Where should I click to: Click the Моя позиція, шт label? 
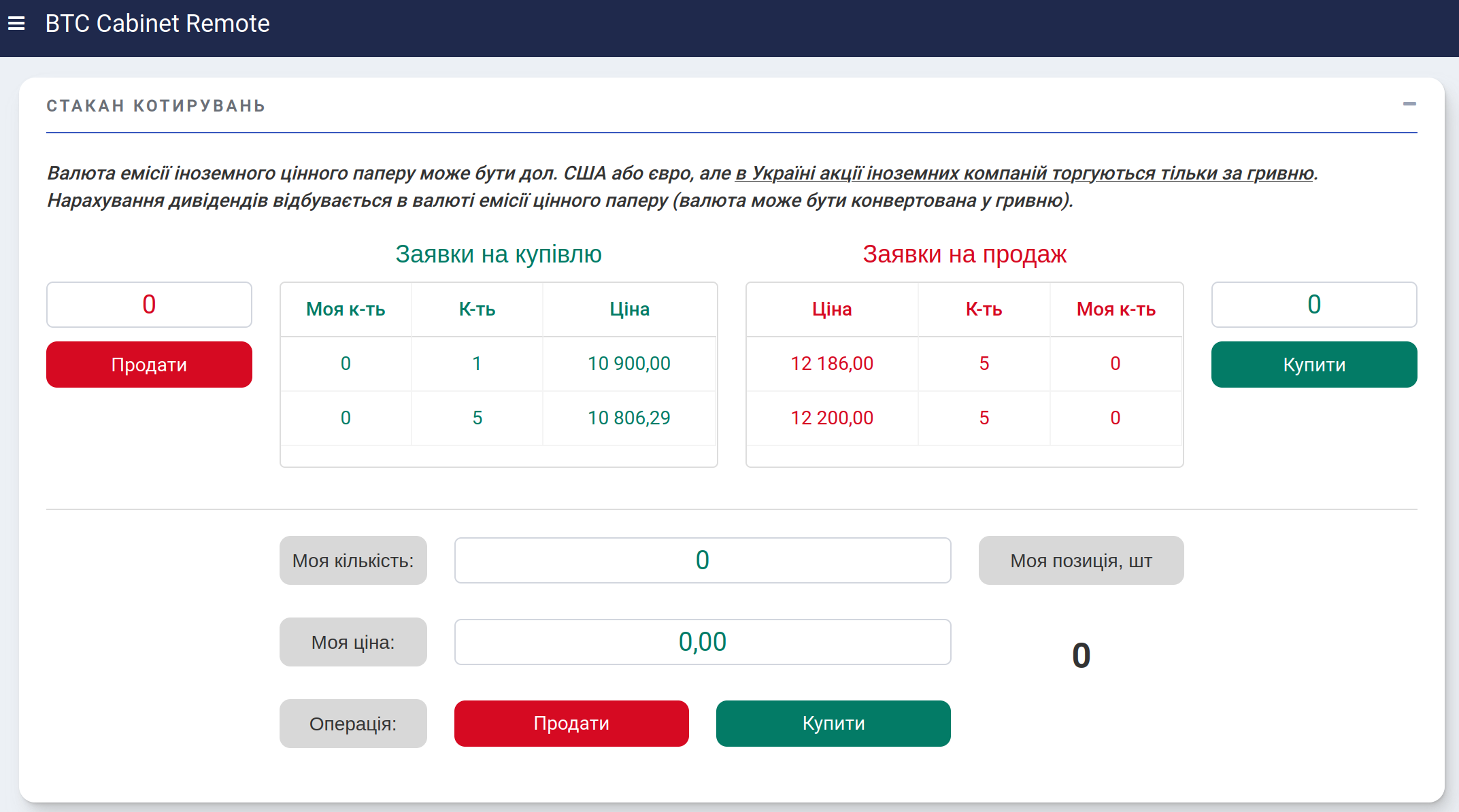(x=1081, y=561)
